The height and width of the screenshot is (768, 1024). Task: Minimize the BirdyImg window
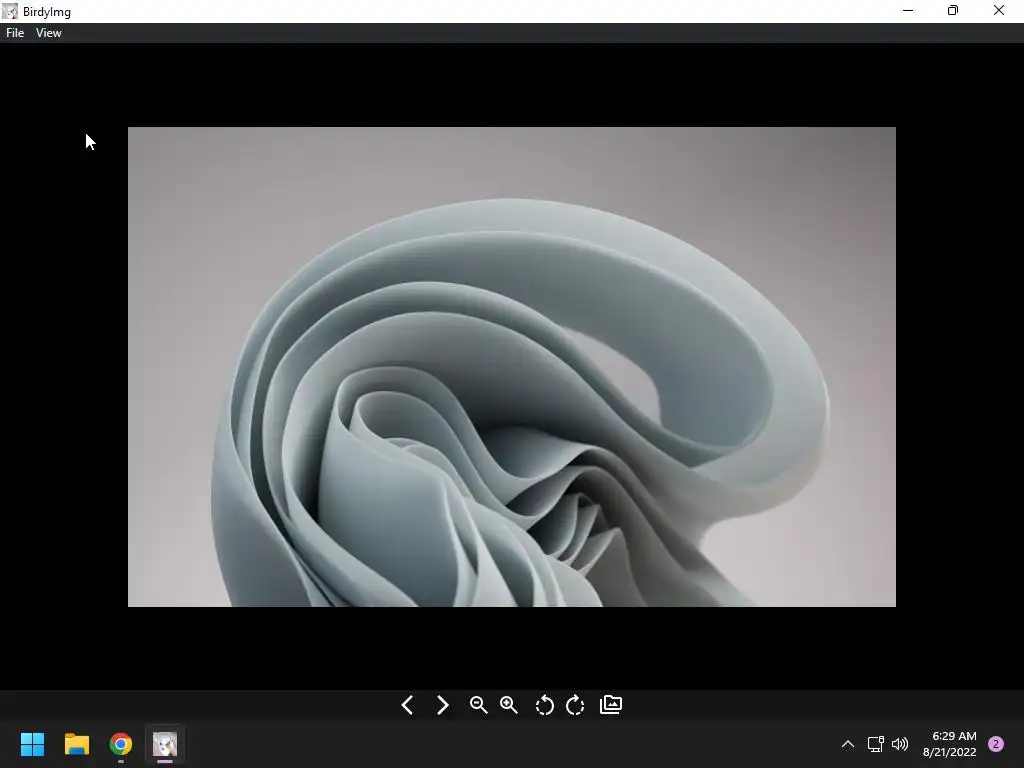[x=908, y=10]
